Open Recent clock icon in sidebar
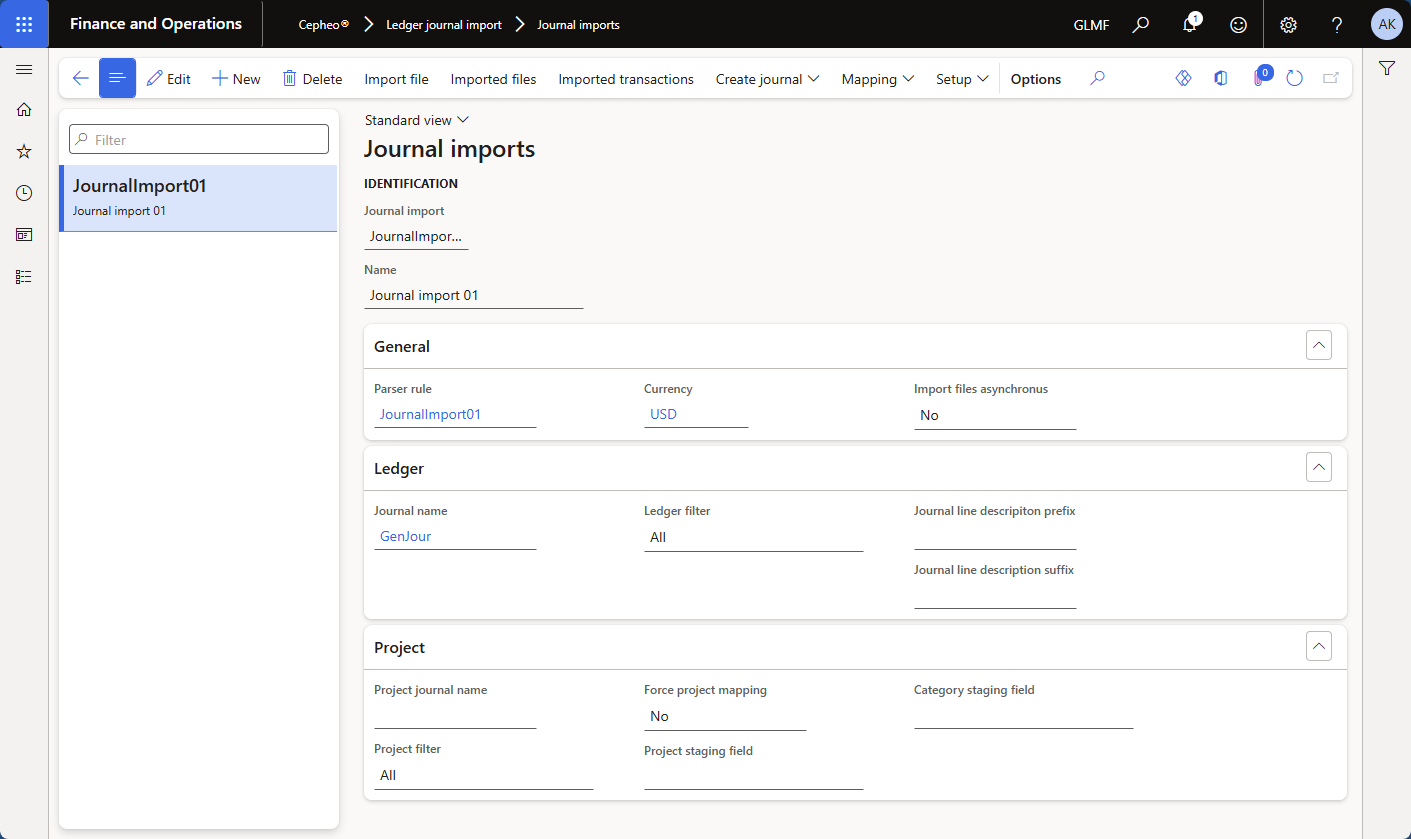This screenshot has height=839, width=1411. [x=24, y=193]
